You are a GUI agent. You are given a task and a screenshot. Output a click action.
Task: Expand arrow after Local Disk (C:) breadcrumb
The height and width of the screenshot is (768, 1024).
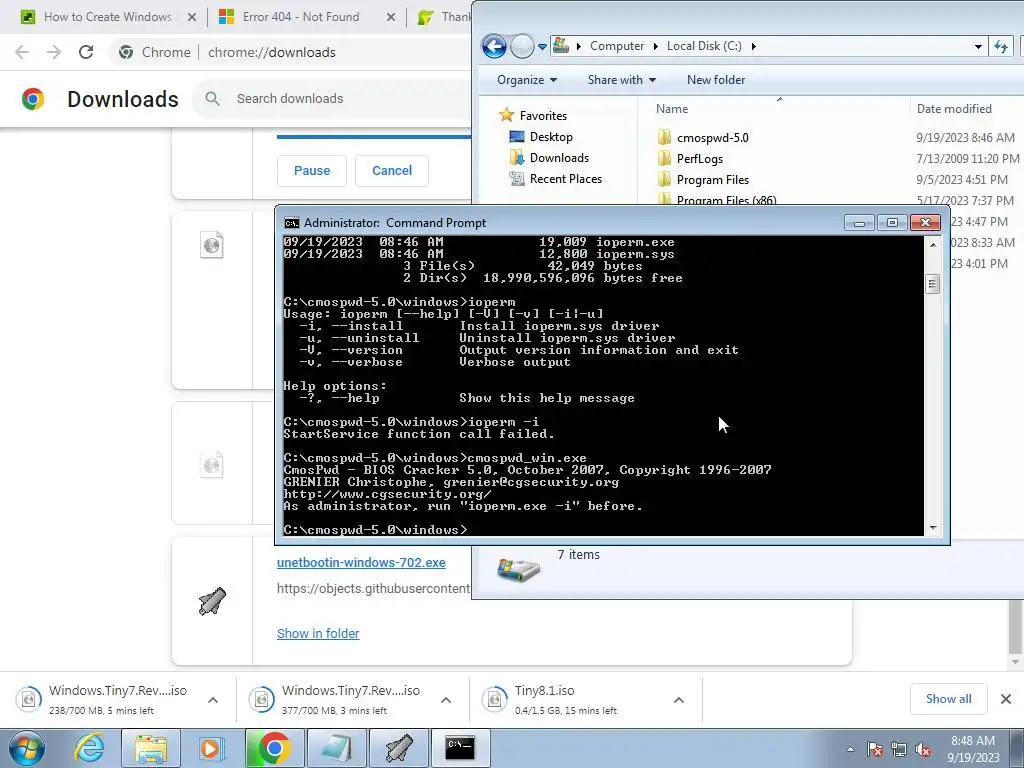click(754, 46)
